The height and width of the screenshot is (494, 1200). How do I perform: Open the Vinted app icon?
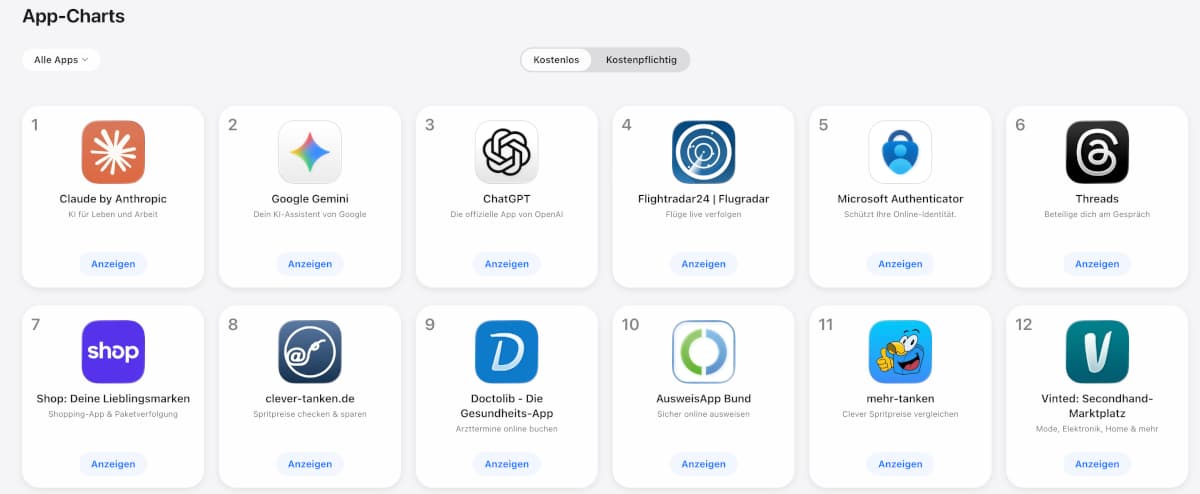point(1097,352)
